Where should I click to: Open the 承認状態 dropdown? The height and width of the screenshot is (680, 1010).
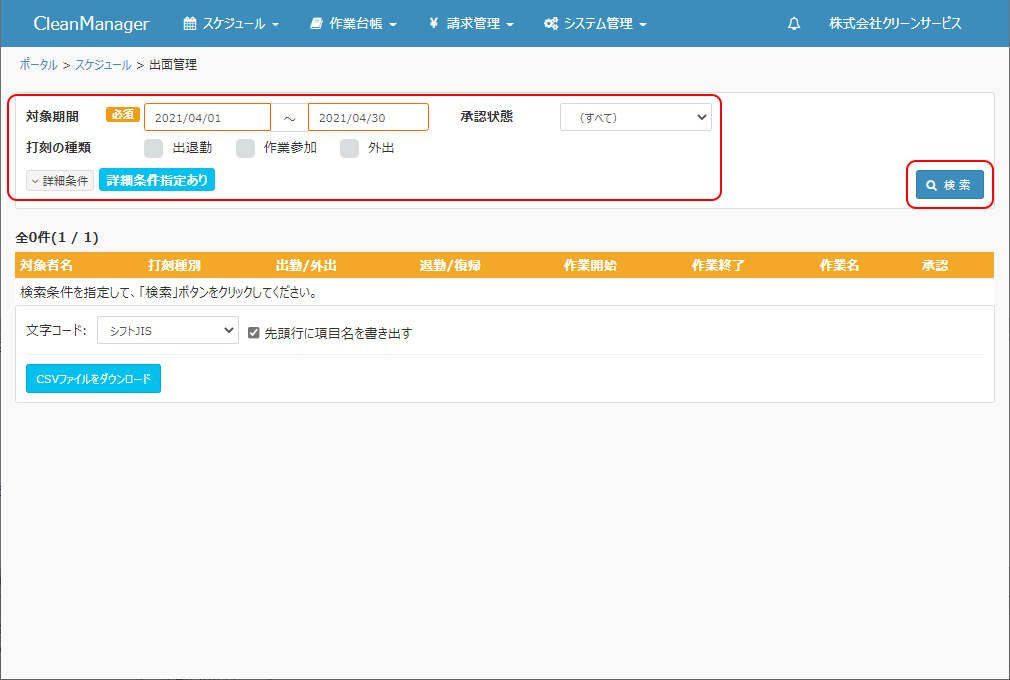(x=635, y=118)
